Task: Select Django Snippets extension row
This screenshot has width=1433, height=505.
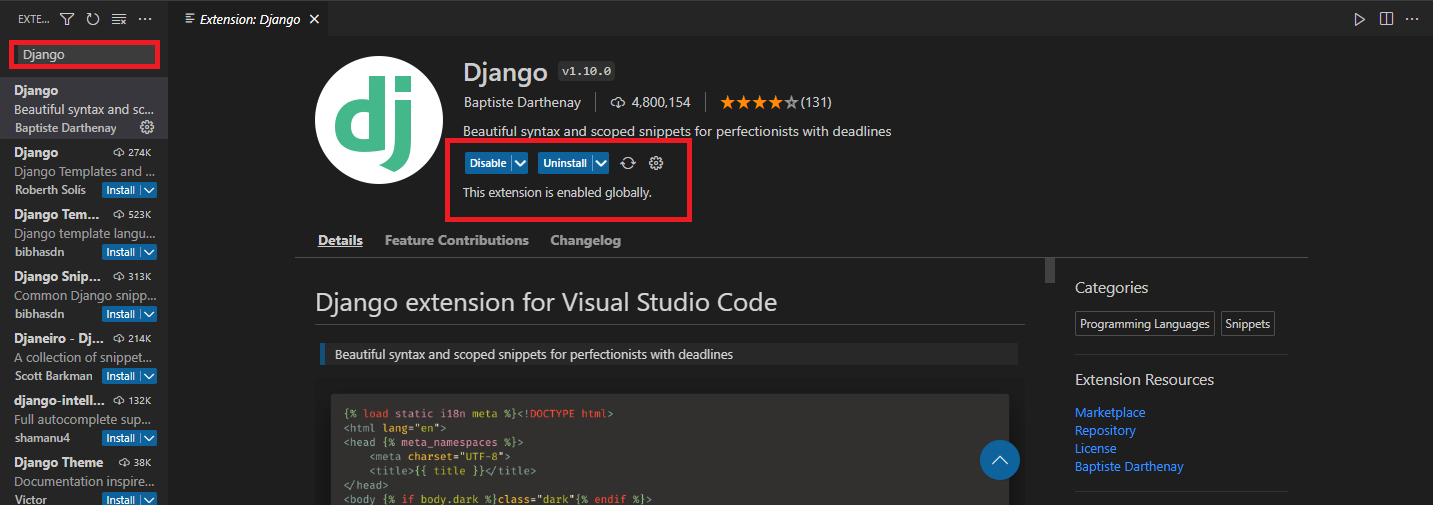Action: (84, 295)
